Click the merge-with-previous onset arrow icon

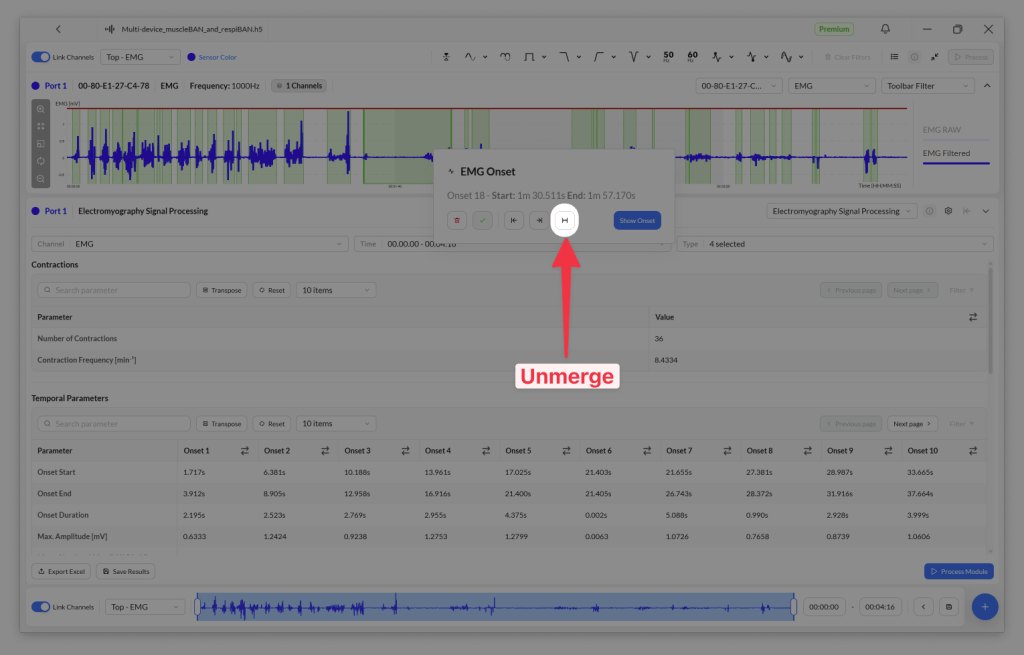[514, 220]
